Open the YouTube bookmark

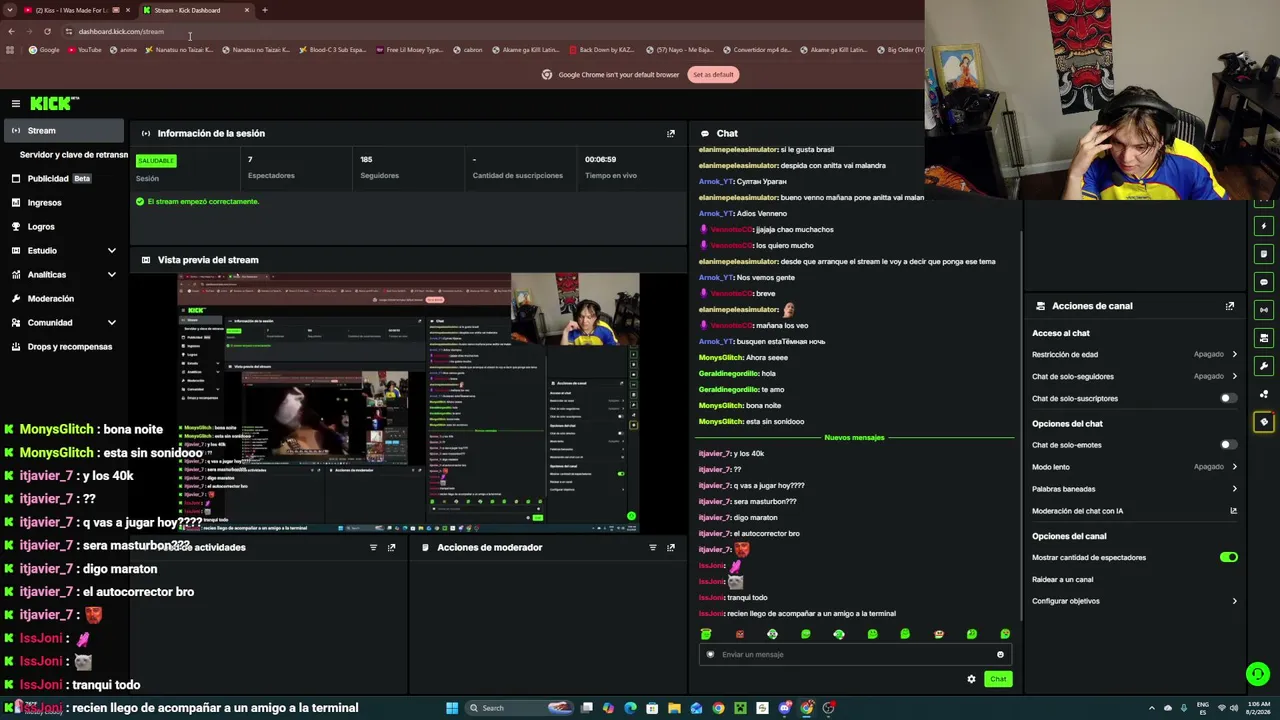click(84, 50)
